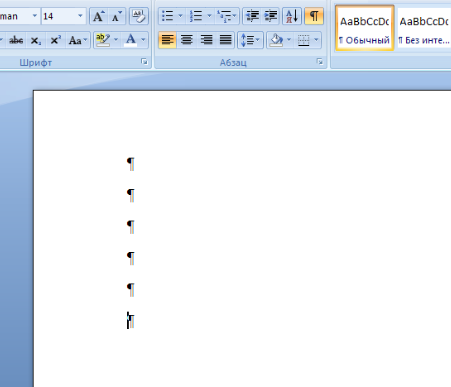451x387 pixels.
Task: Apply superscript formatting
Action: click(55, 40)
